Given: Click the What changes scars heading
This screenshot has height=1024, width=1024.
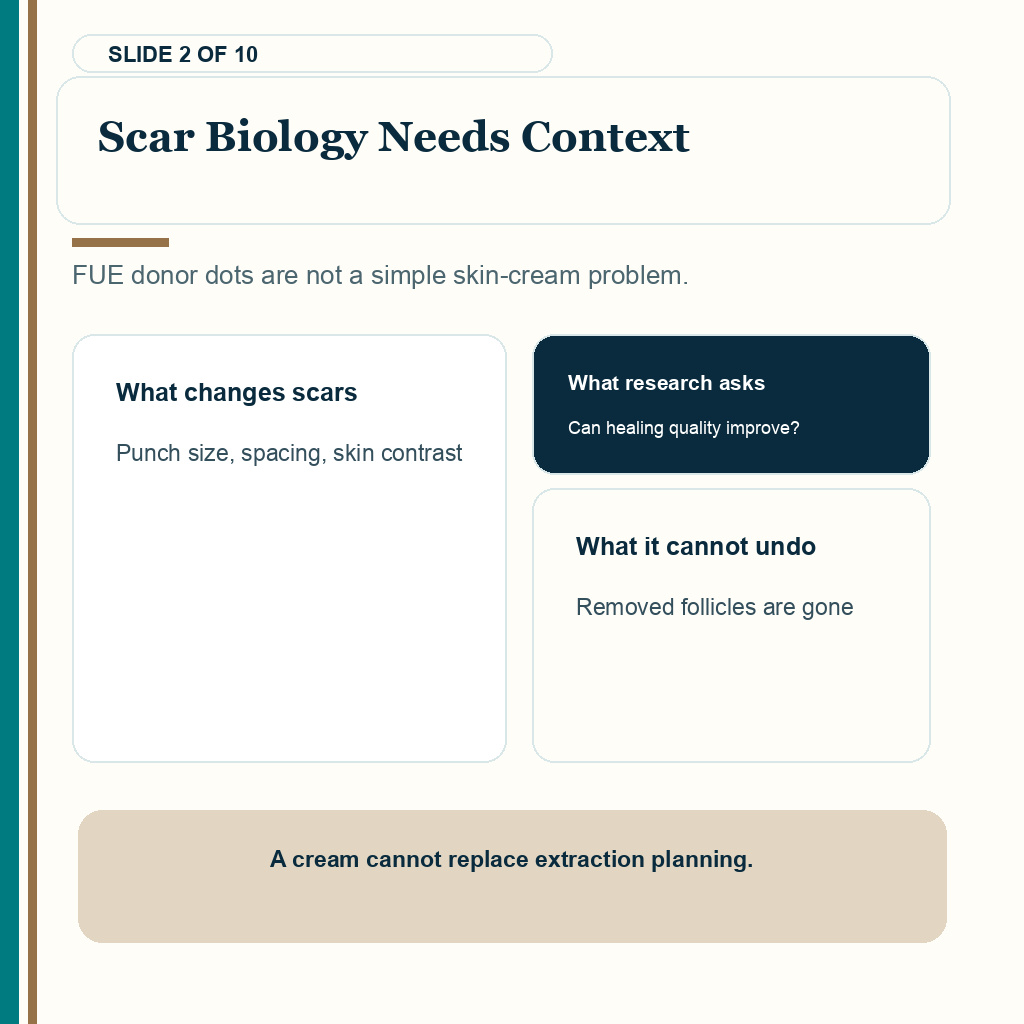Looking at the screenshot, I should pos(236,392).
